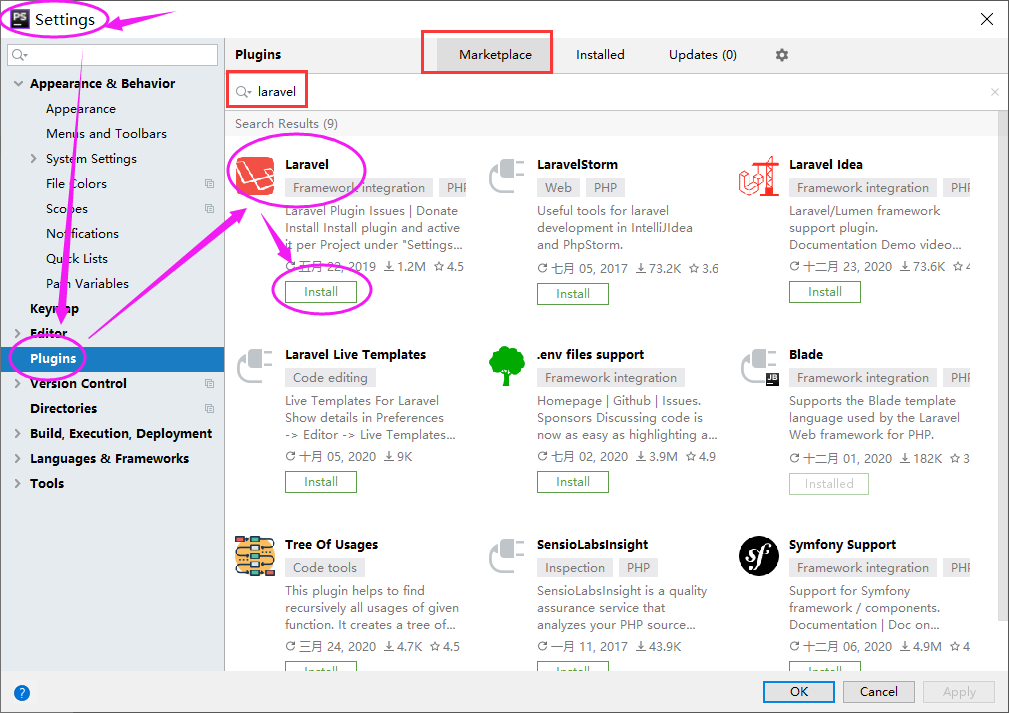The width and height of the screenshot is (1009, 713).
Task: Confirm settings with the OK button
Action: pyautogui.click(x=799, y=692)
